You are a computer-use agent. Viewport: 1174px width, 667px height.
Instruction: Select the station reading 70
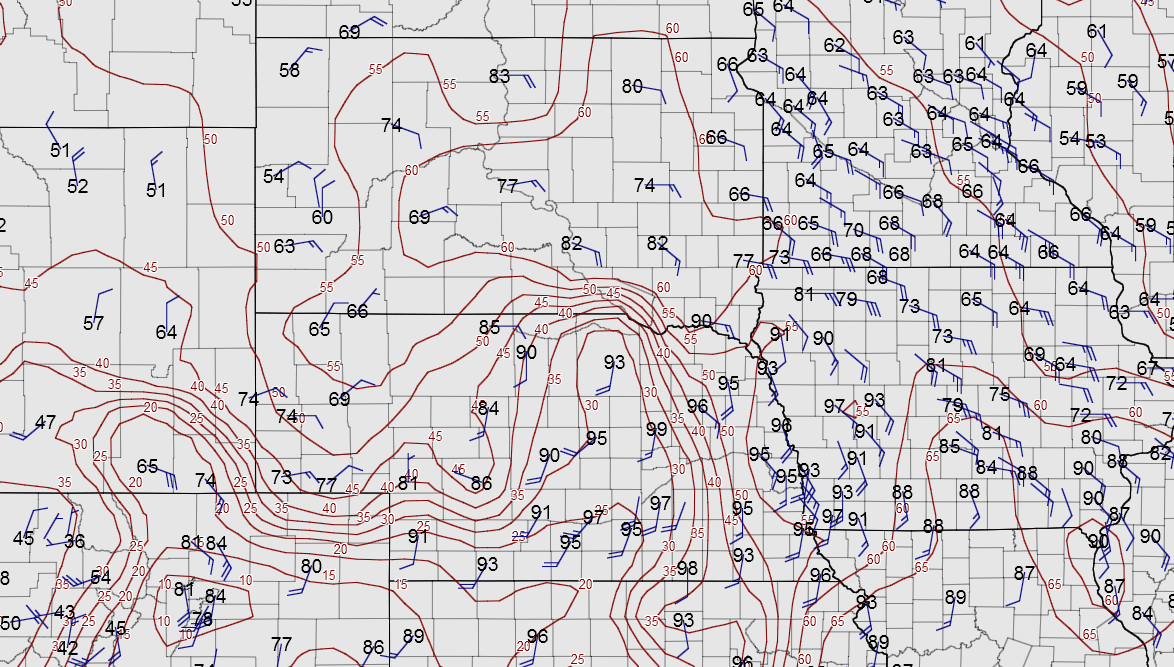(854, 230)
